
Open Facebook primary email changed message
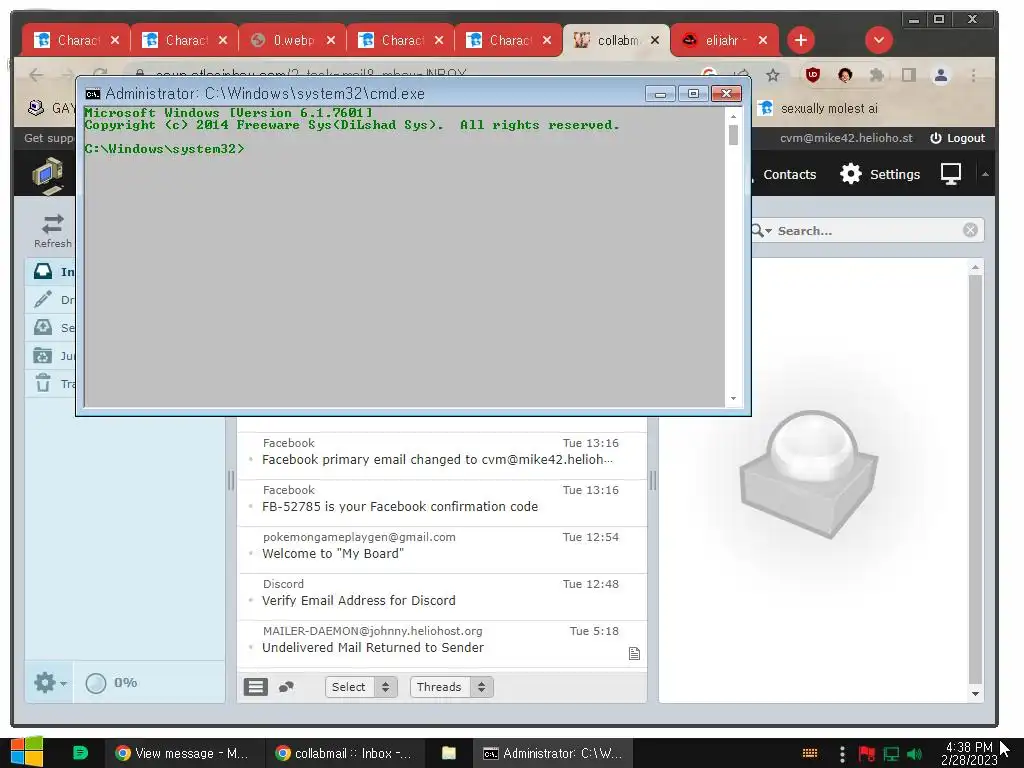tap(442, 452)
